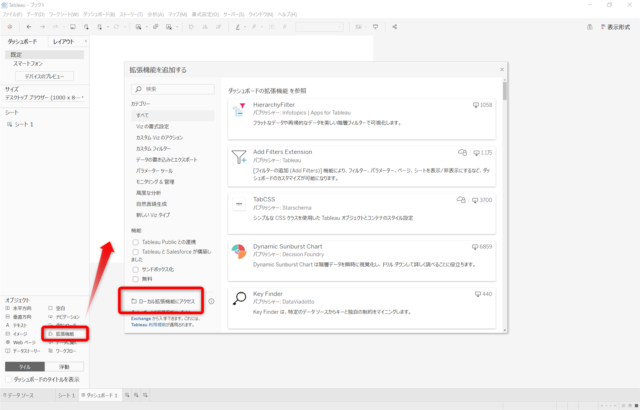Image resolution: width=640 pixels, height=410 pixels.
Task: Click the share workbook toolbar icon
Action: 394,27
